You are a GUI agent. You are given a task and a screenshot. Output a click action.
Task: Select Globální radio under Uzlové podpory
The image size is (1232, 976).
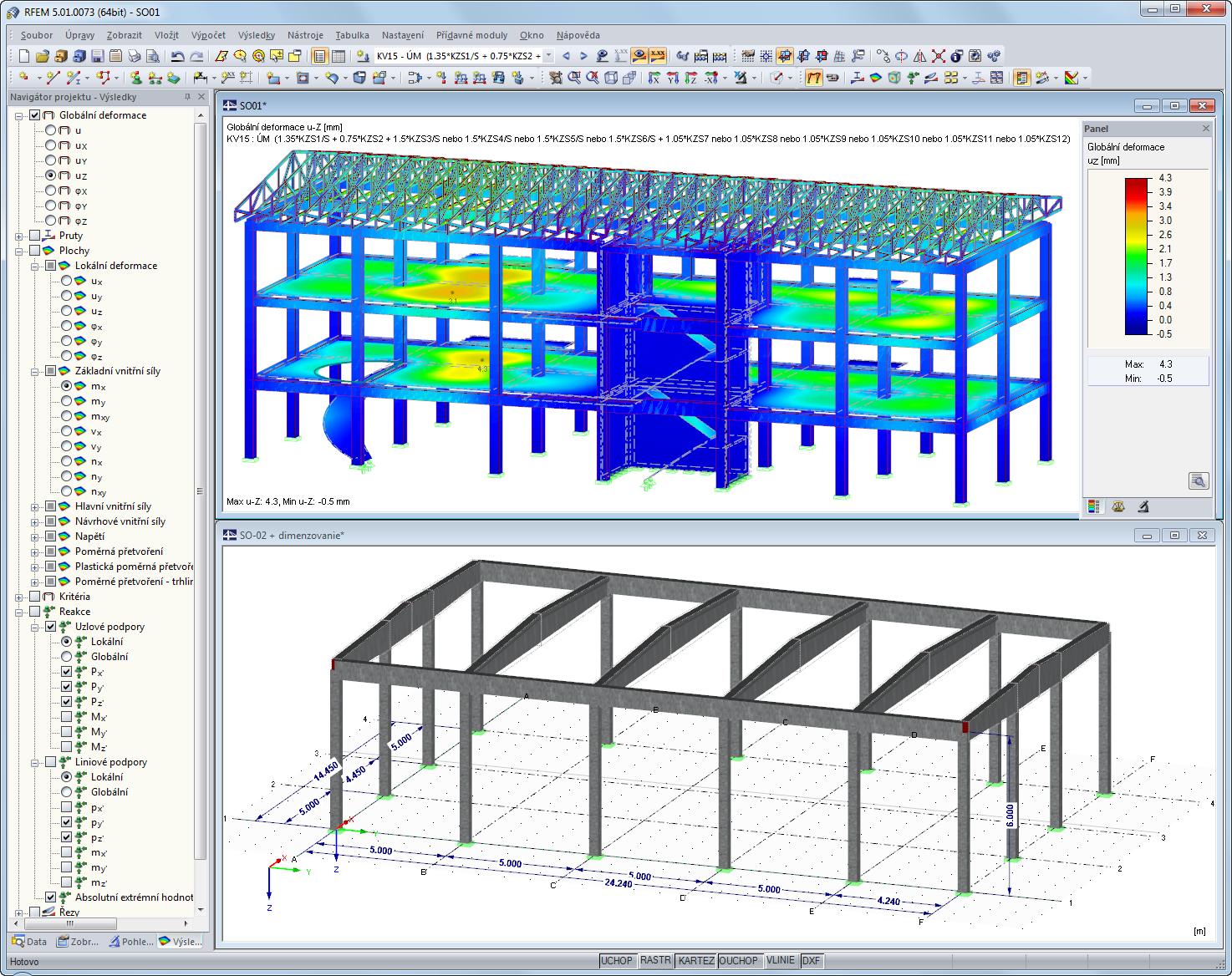[x=67, y=657]
